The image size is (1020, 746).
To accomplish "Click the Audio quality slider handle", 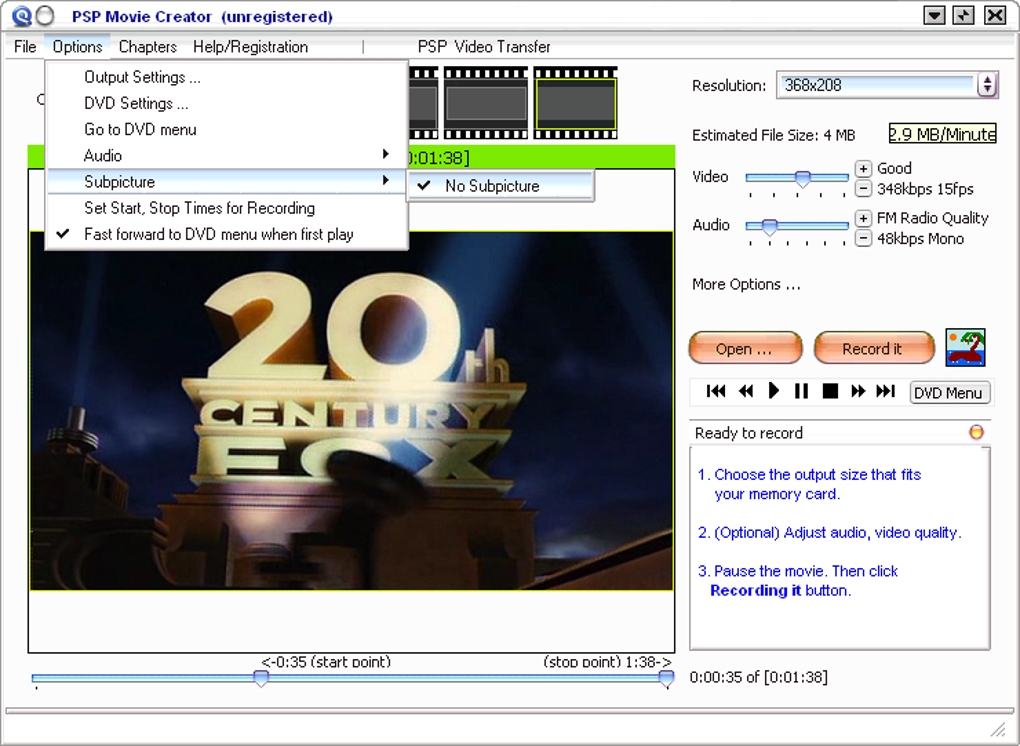I will click(x=770, y=227).
